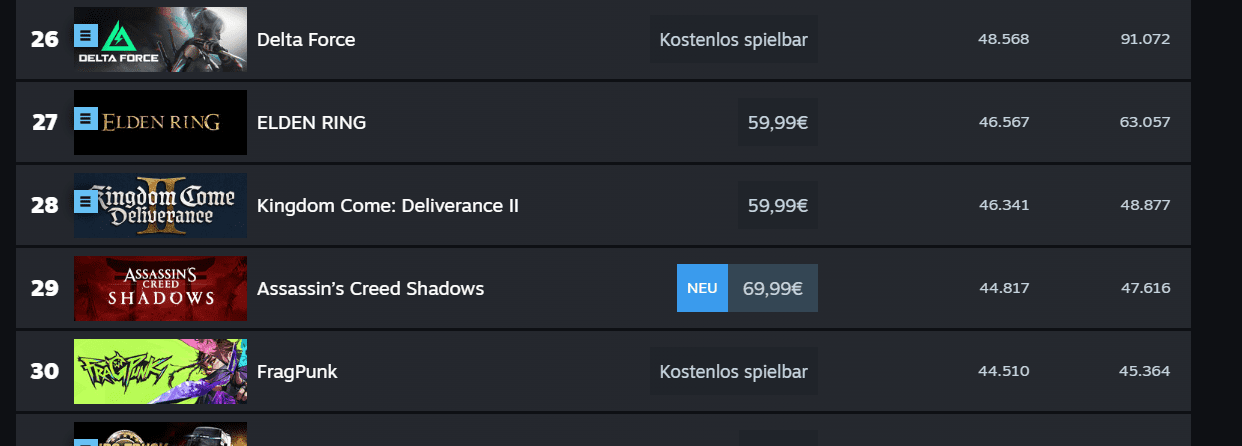Screen dimensions: 1242x446
Task: Click FragPunk's Kostenlos spielbar button
Action: pos(733,372)
